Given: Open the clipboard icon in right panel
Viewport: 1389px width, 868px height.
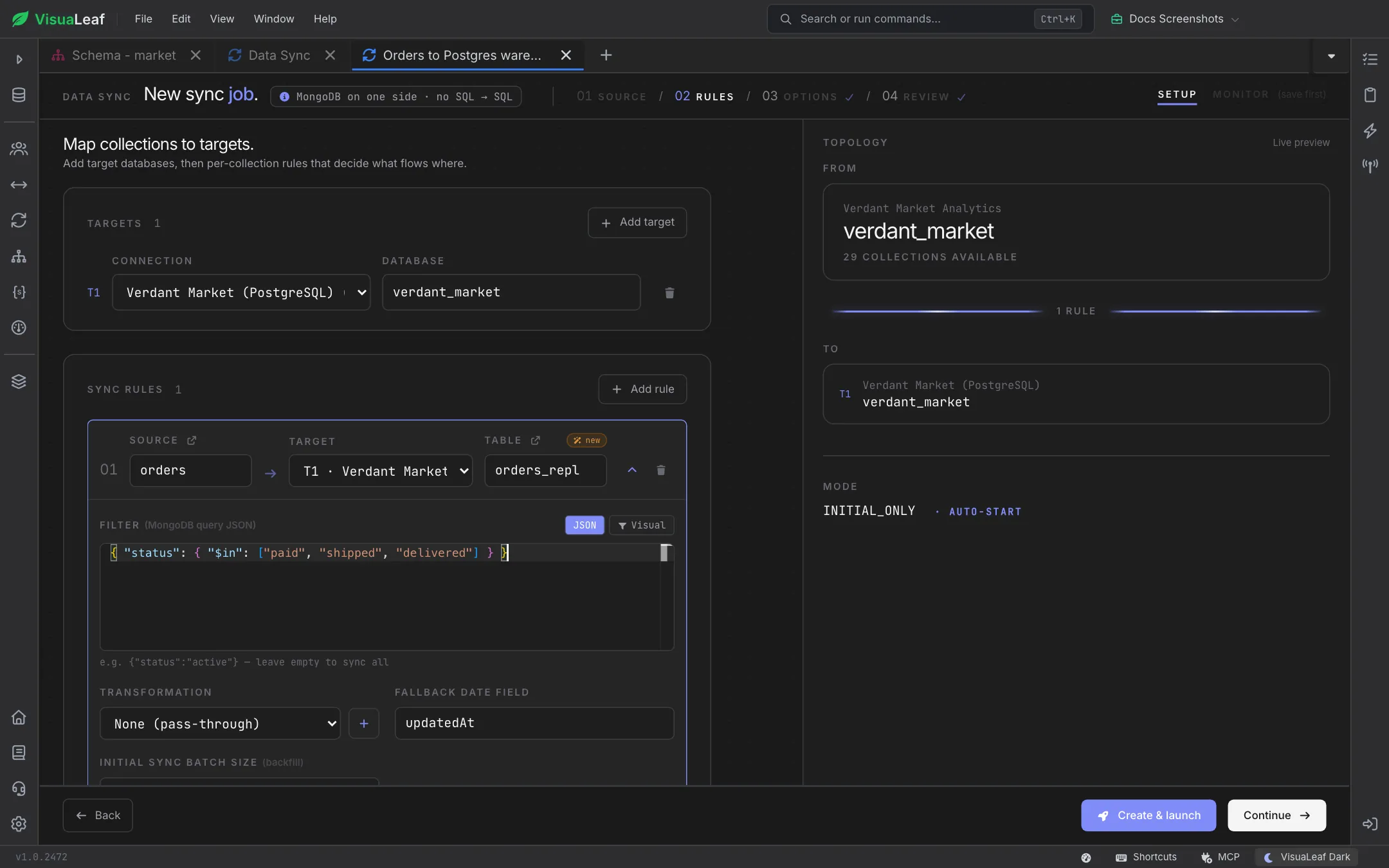Looking at the screenshot, I should click(x=1370, y=95).
